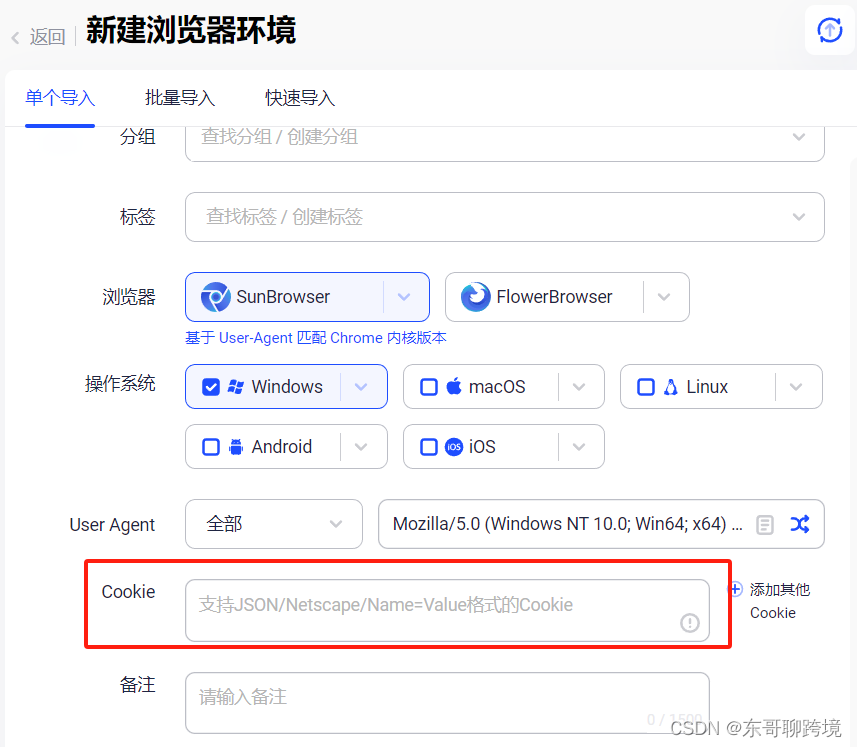Expand iOS version dropdown arrow
This screenshot has height=747, width=857.
click(579, 447)
